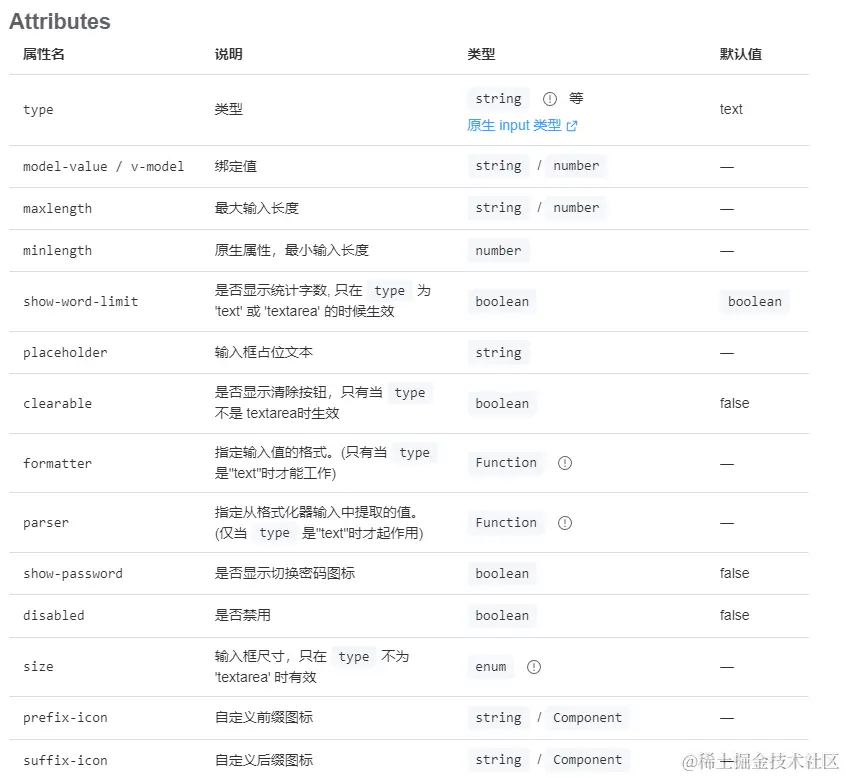Image resolution: width=846 pixels, height=778 pixels.
Task: Click the external-link icon after 原生 input 类型
Action: [x=572, y=126]
